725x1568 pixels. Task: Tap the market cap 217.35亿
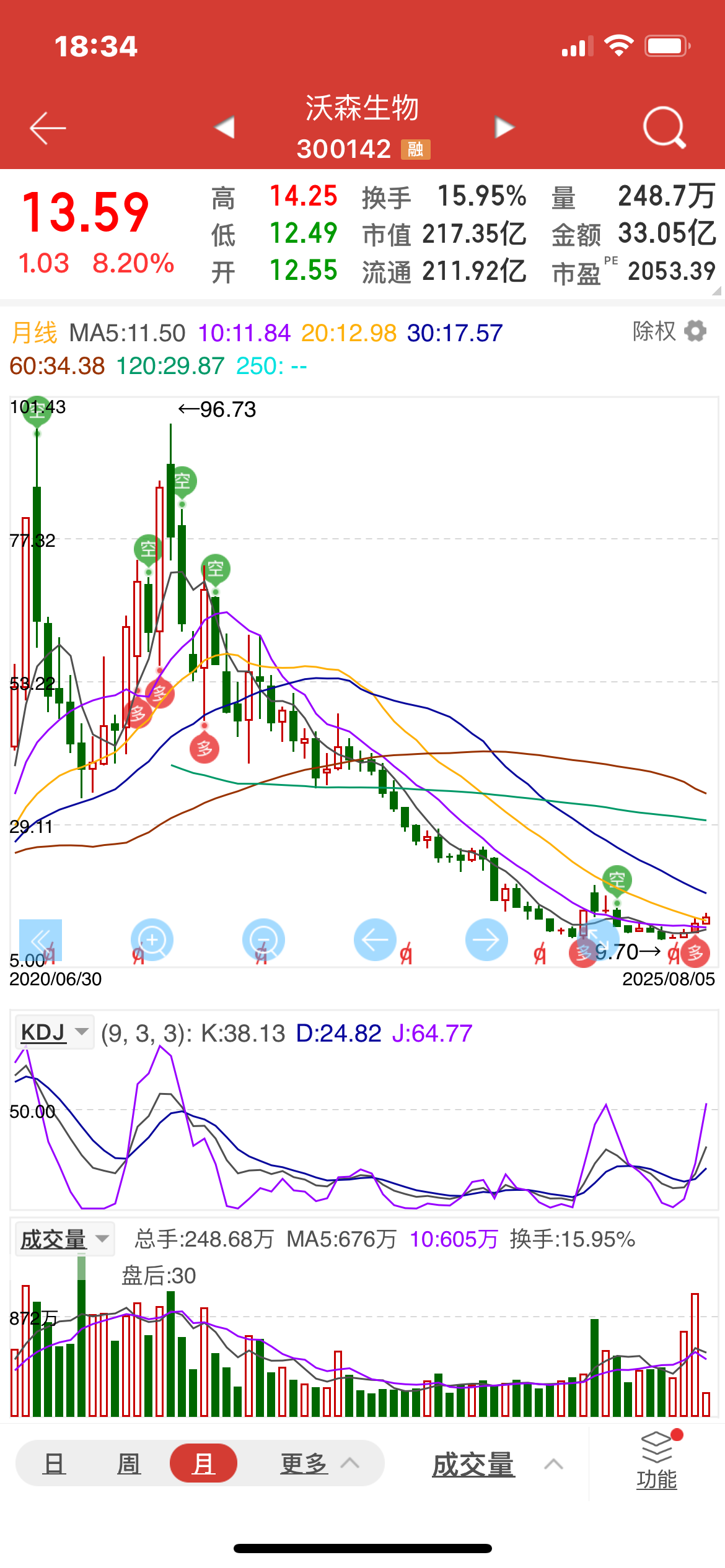click(x=475, y=234)
